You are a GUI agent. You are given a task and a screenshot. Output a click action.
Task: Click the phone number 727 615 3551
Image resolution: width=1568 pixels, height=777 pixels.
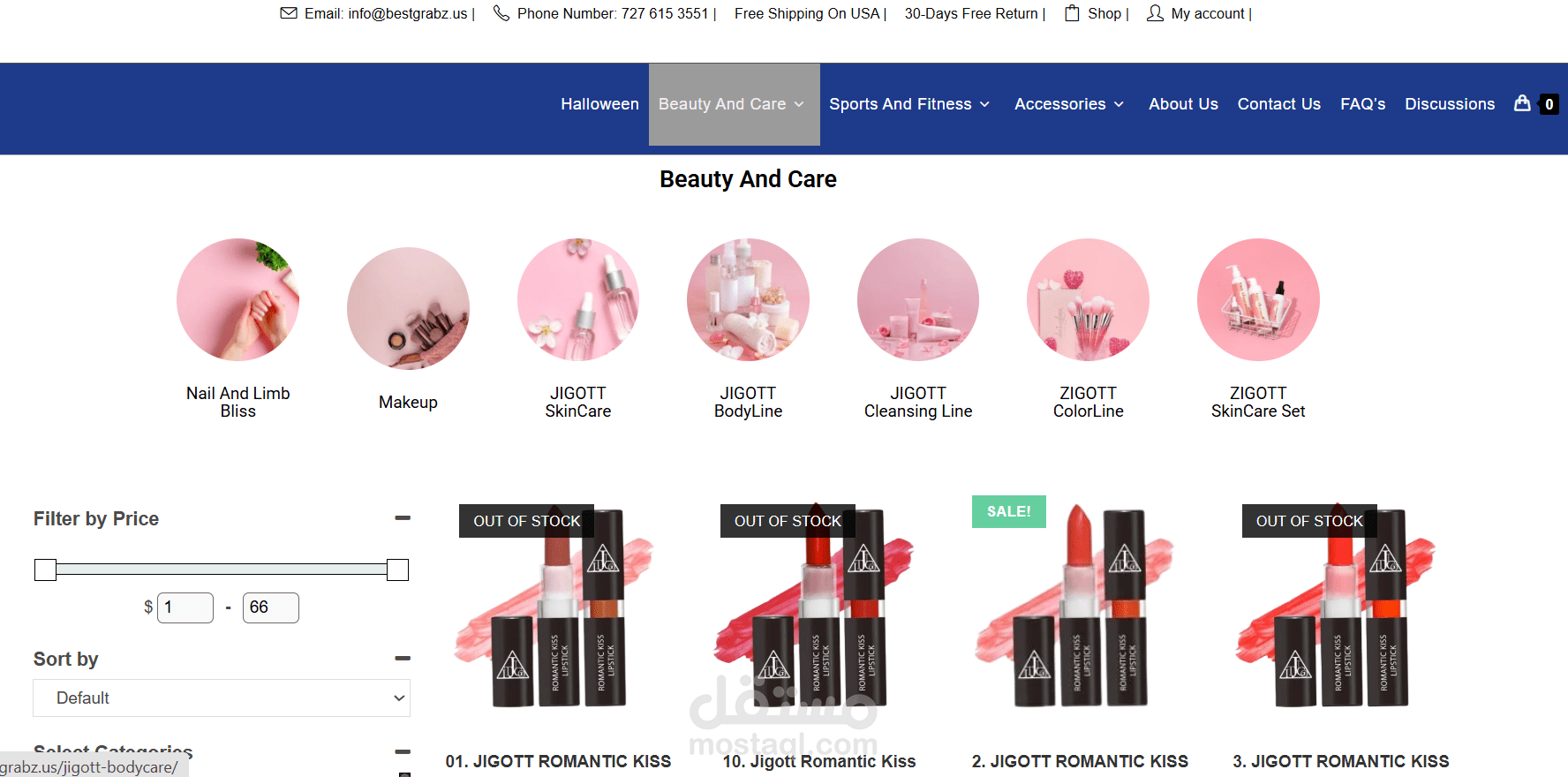coord(665,13)
